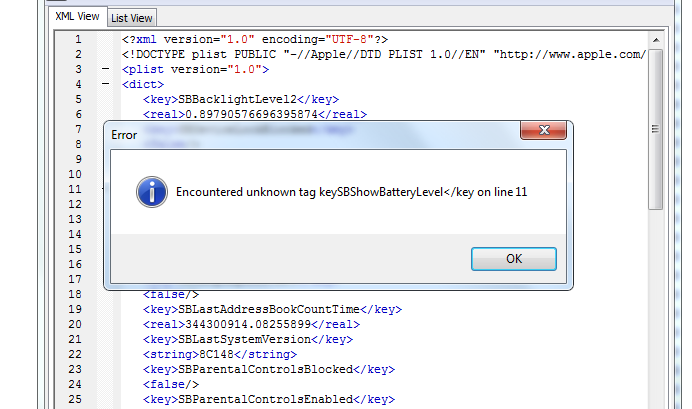
Task: Click the error message text in the dialog
Action: coord(351,192)
